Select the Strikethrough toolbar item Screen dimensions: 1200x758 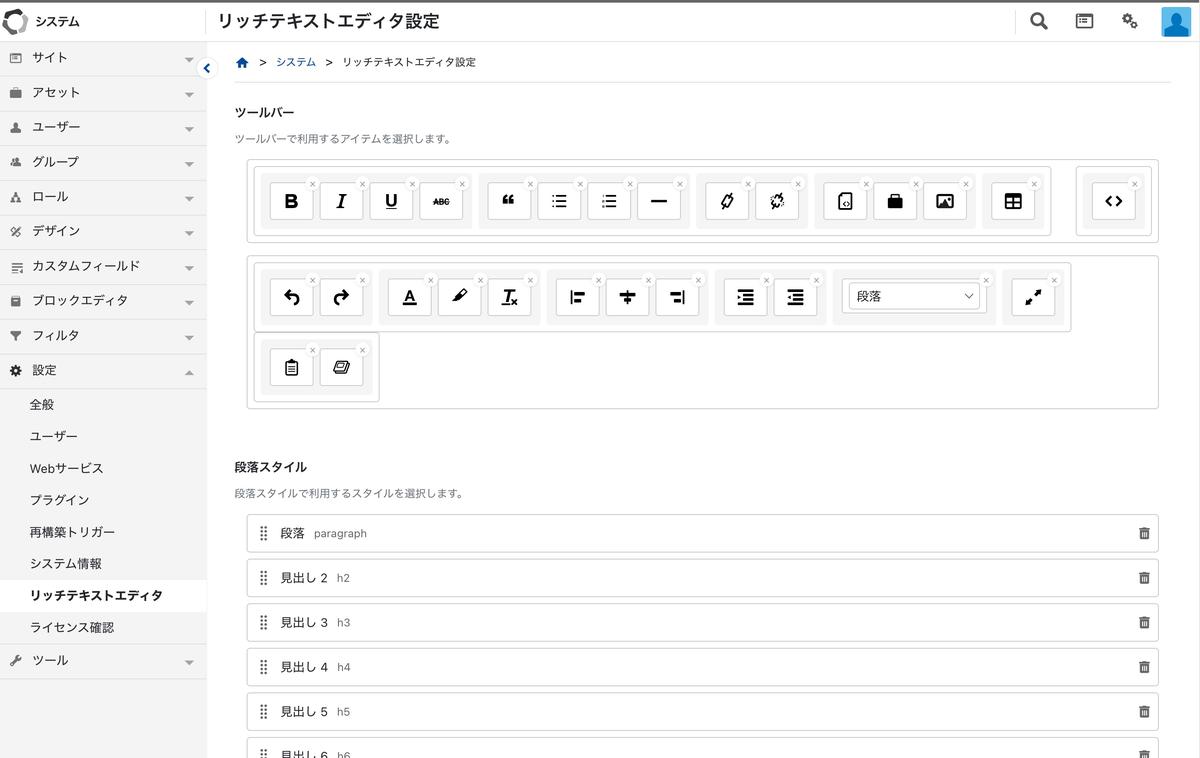point(441,201)
